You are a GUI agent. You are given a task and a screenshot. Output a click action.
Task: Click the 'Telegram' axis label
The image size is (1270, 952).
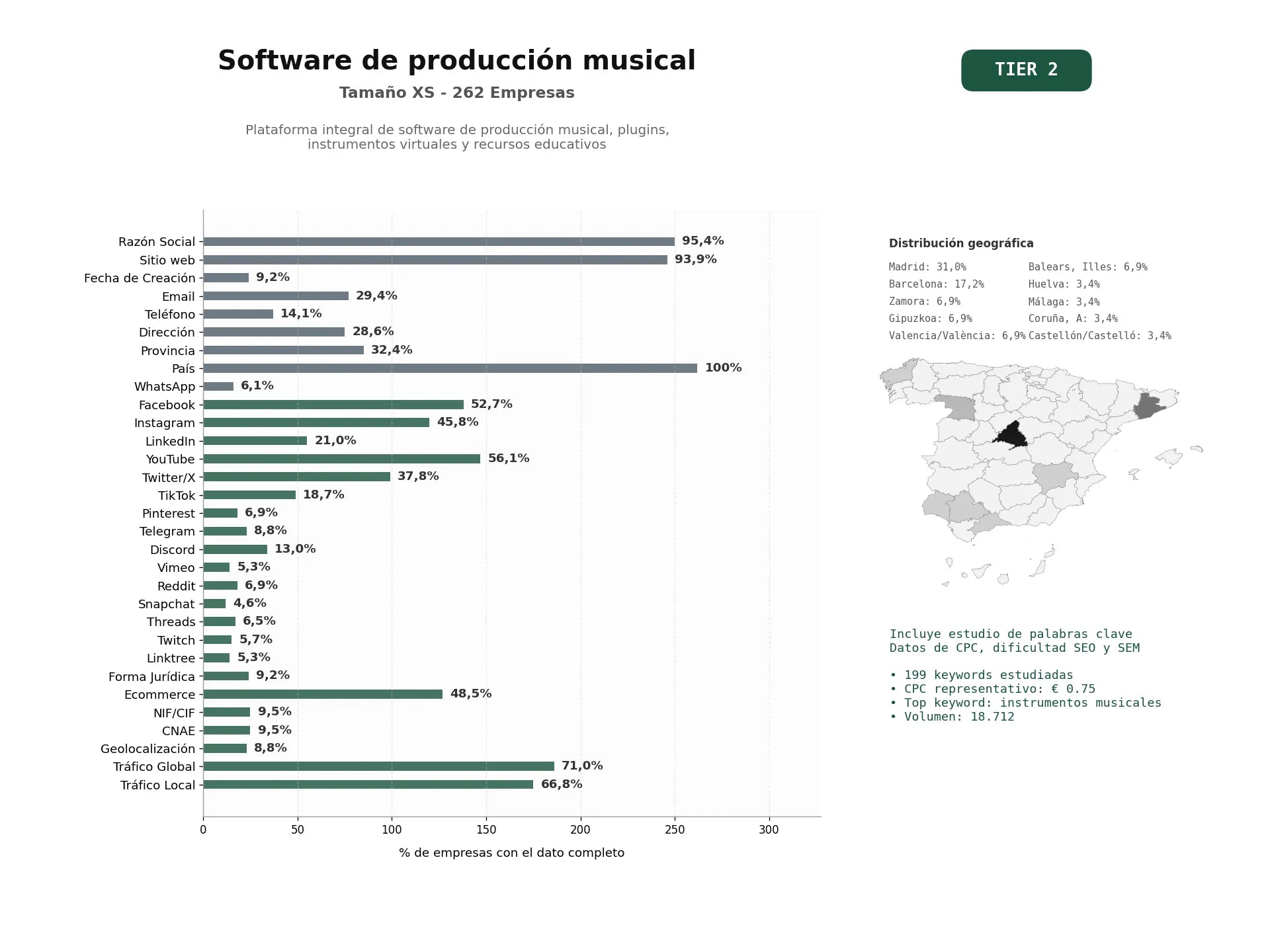pos(167,532)
